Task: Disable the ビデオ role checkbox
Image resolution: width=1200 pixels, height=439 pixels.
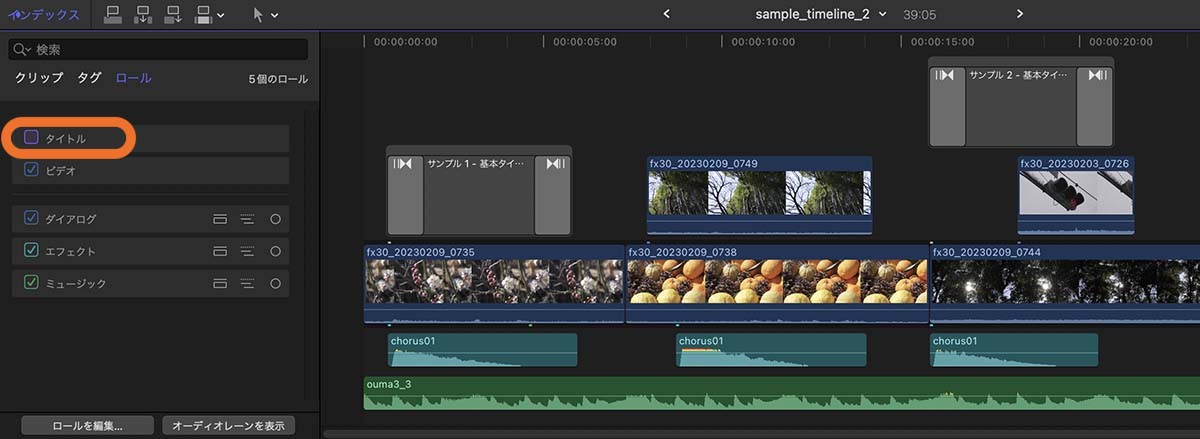Action: [31, 170]
